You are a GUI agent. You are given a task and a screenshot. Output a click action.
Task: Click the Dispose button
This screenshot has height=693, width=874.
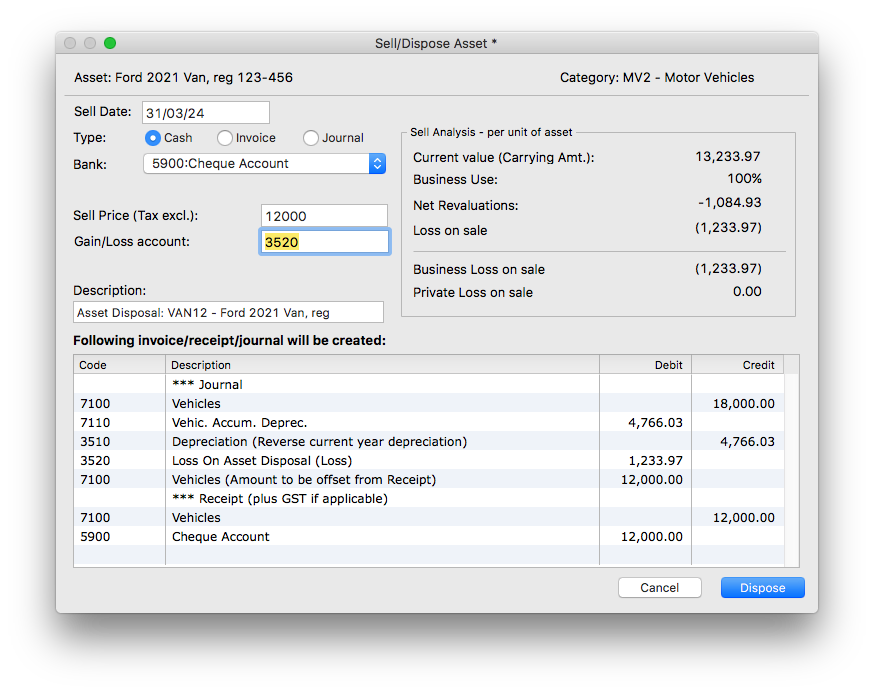[763, 588]
